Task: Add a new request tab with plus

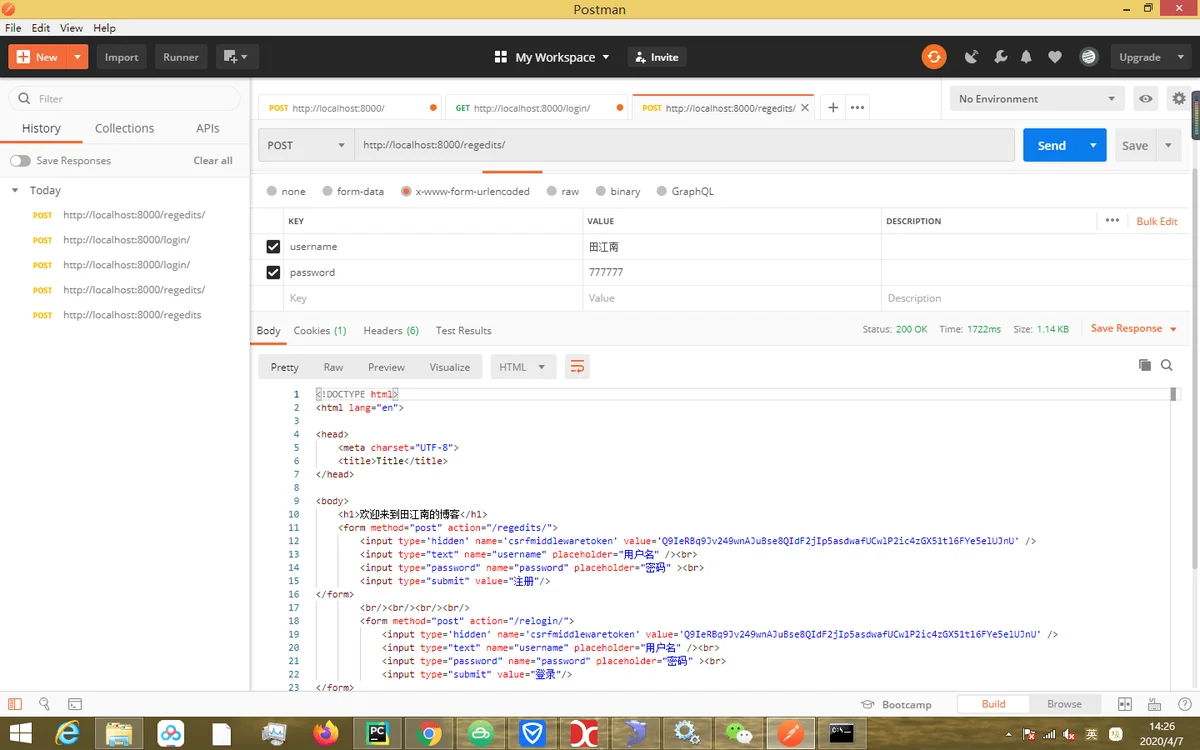Action: click(833, 108)
